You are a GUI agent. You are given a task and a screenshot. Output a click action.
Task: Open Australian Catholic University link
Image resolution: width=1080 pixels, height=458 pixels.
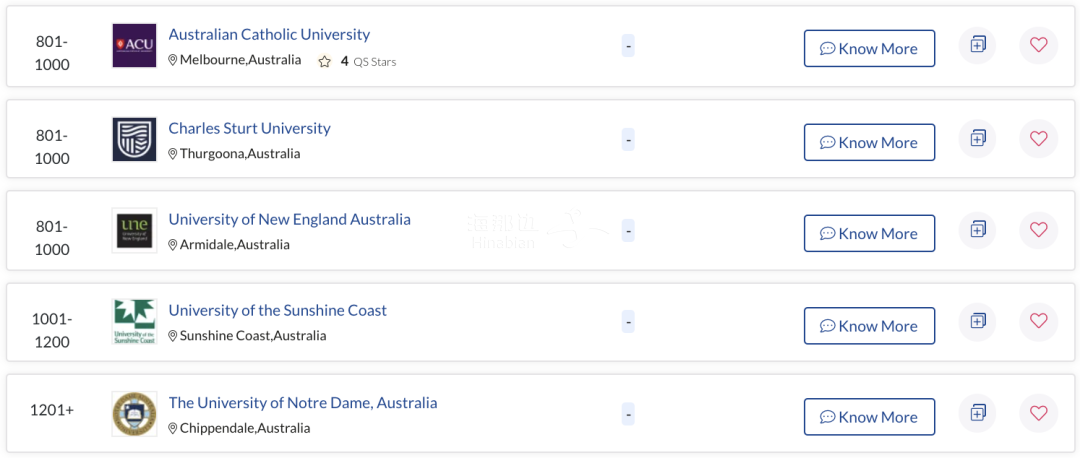coord(269,34)
